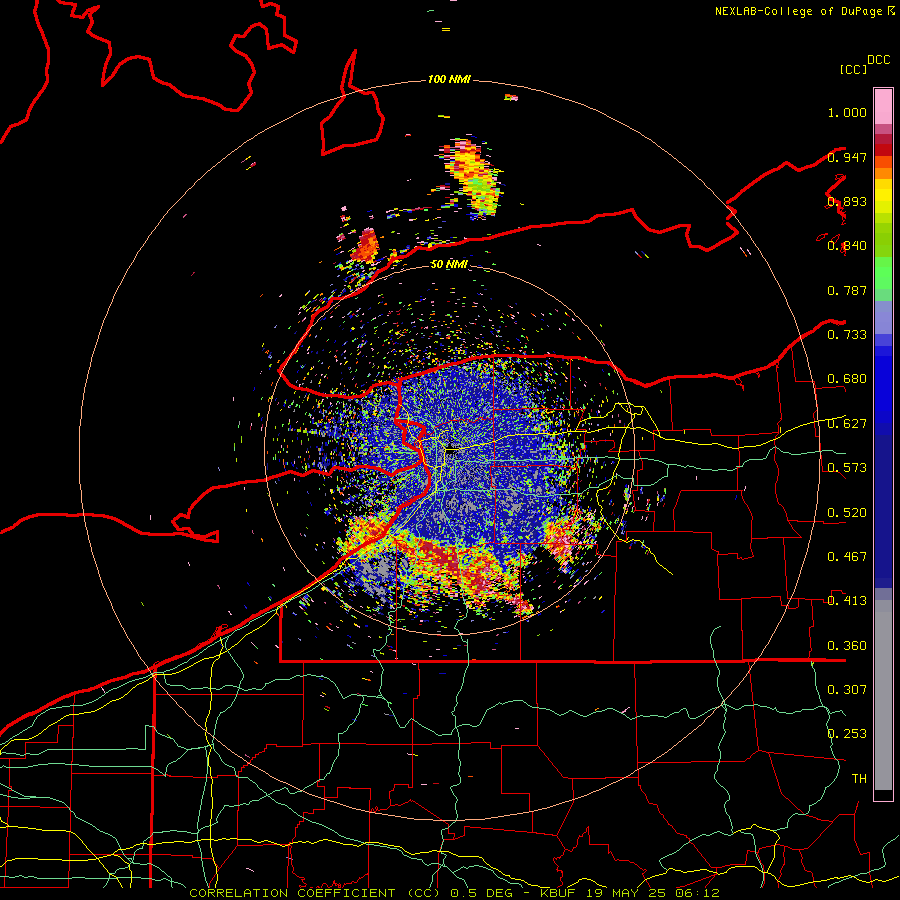The image size is (900, 900).
Task: Click the 0.307 color scale label
Action: (x=847, y=690)
